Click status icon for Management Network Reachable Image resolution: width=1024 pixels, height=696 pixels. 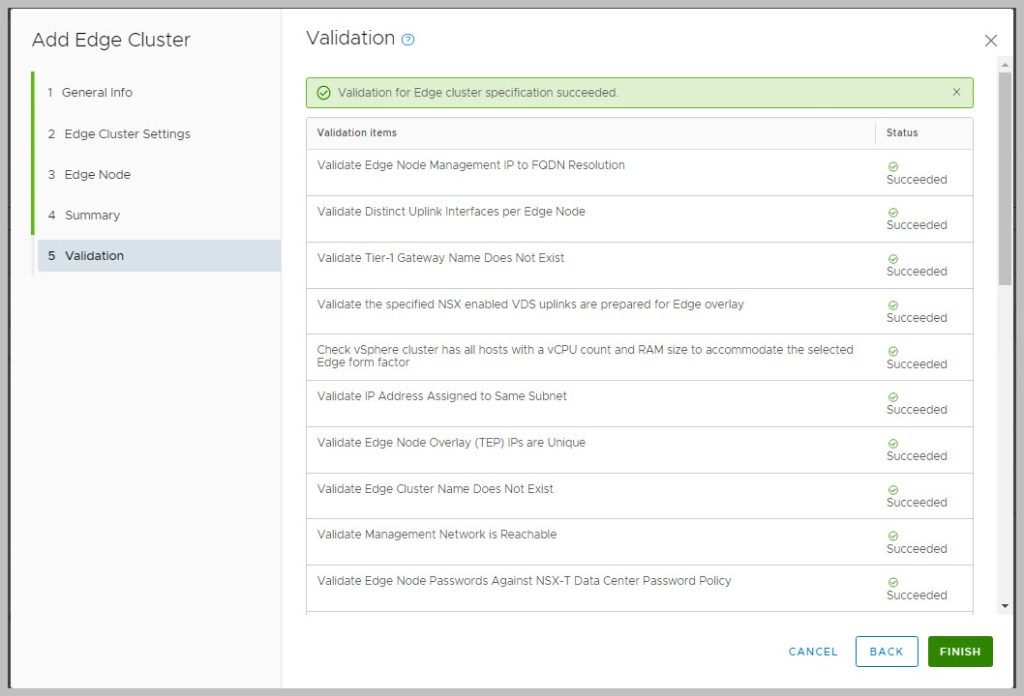[893, 536]
